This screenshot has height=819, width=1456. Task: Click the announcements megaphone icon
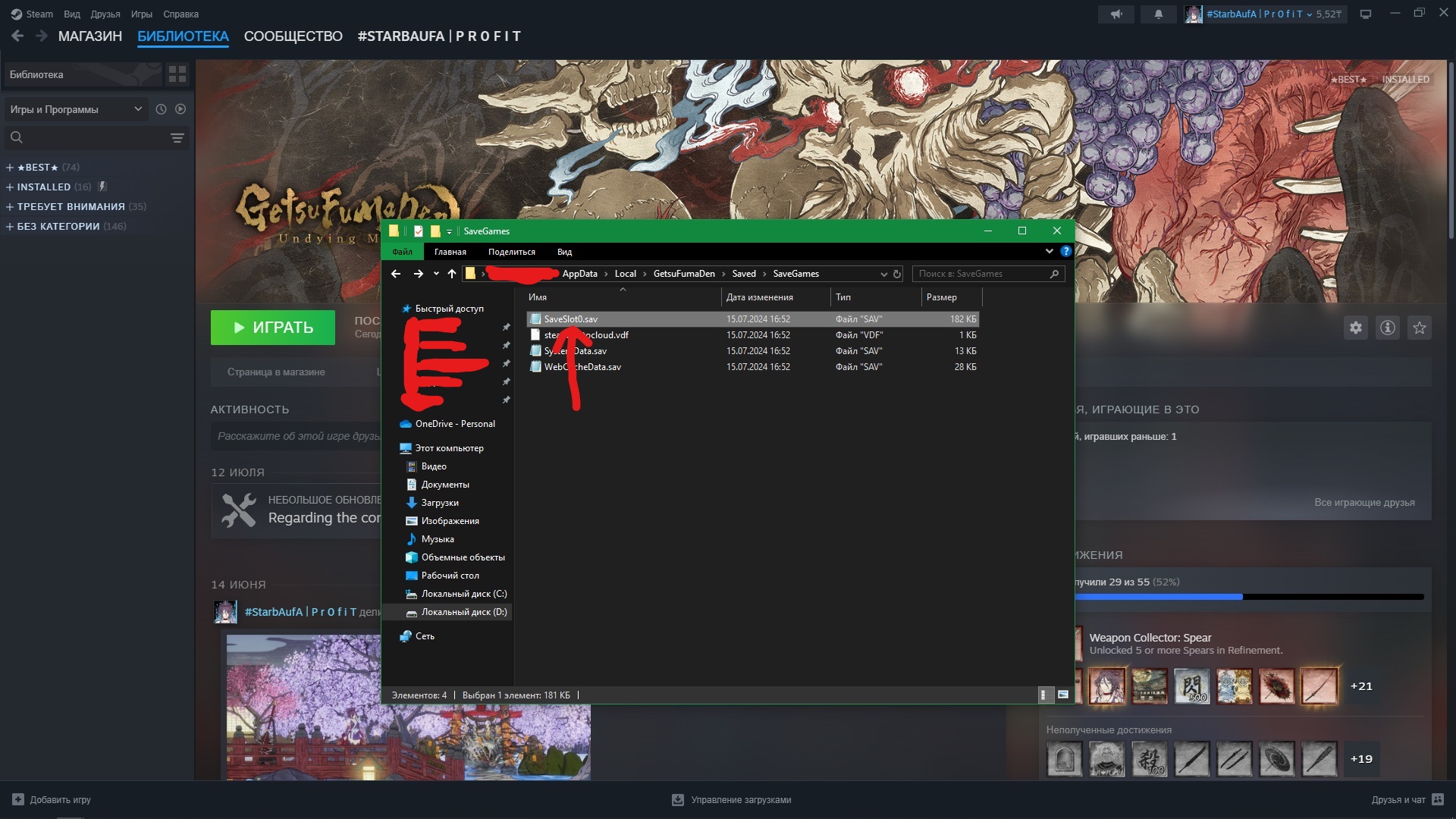tap(1116, 14)
